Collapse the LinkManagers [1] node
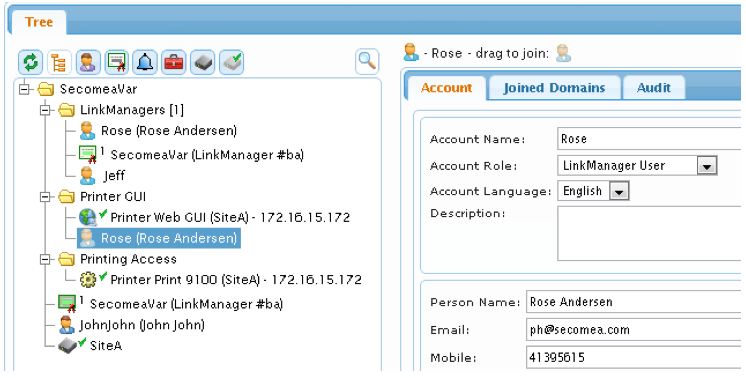 (x=45, y=110)
